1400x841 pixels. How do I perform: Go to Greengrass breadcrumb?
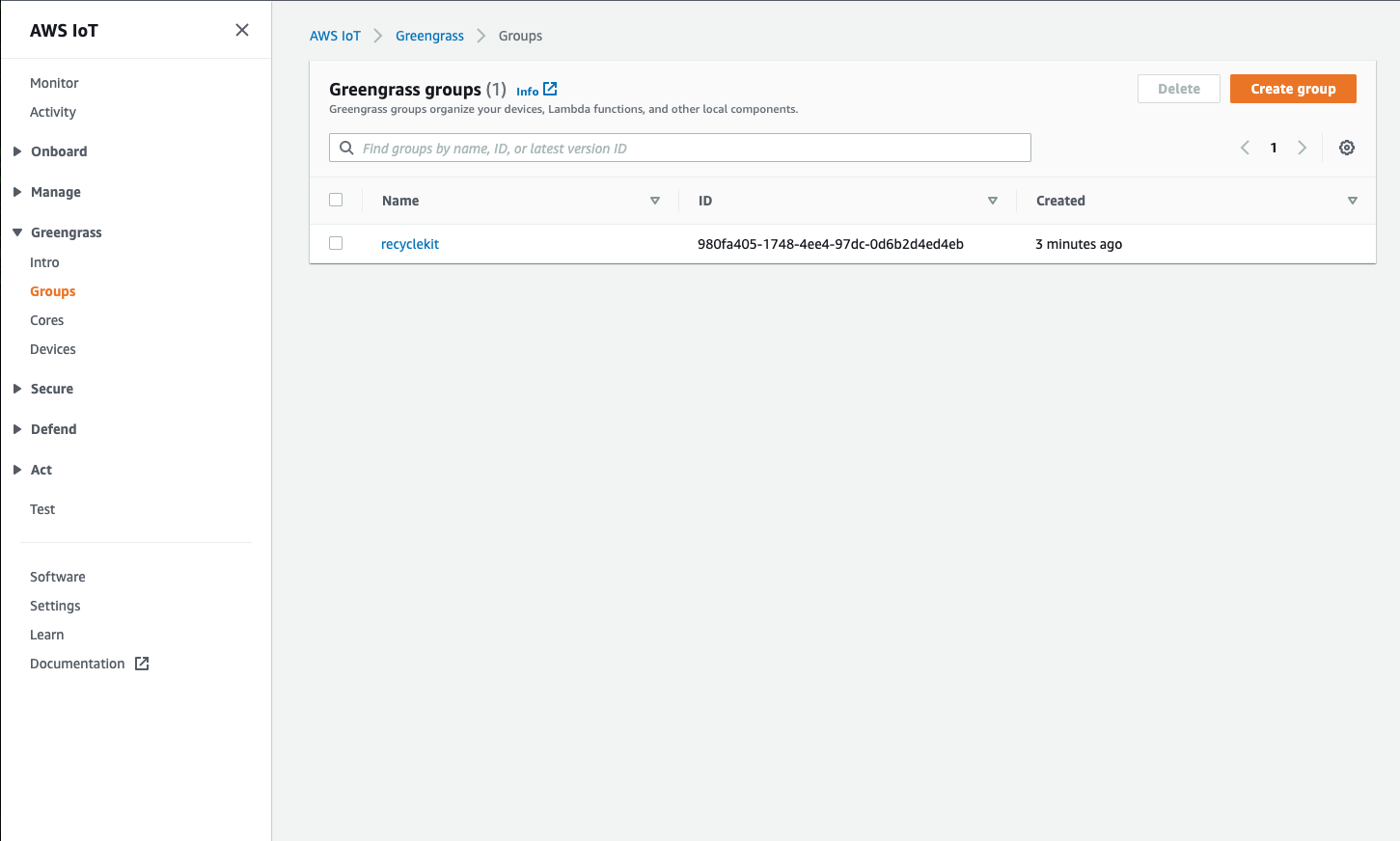[x=429, y=36]
